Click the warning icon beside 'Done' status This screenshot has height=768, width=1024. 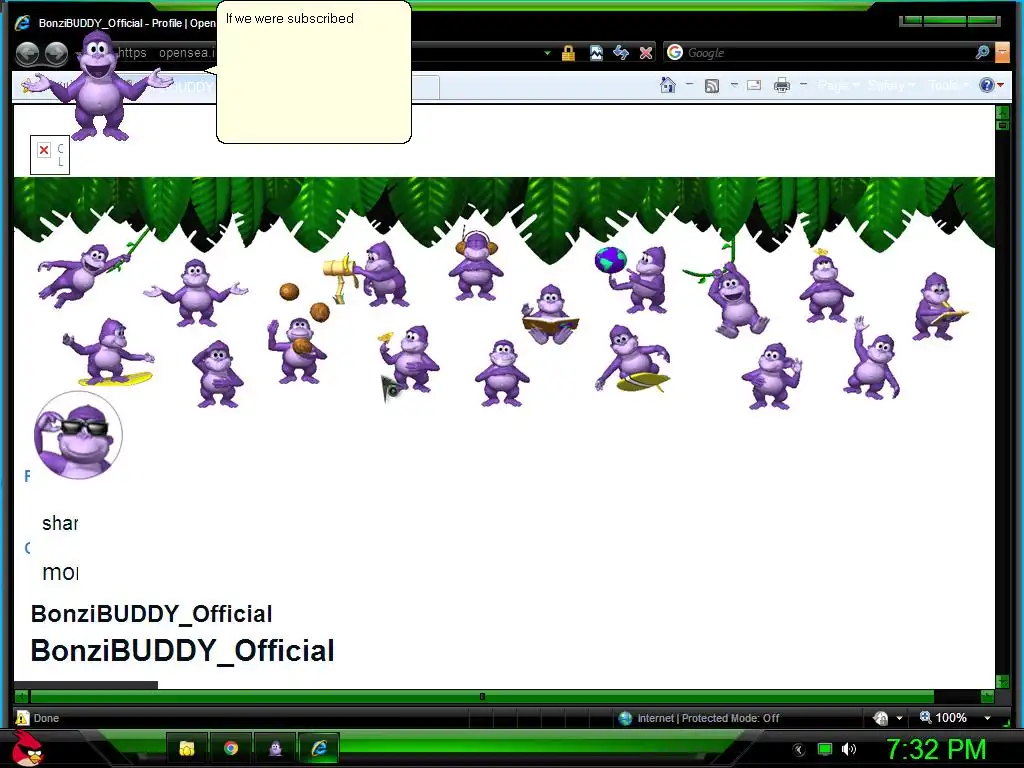(22, 718)
